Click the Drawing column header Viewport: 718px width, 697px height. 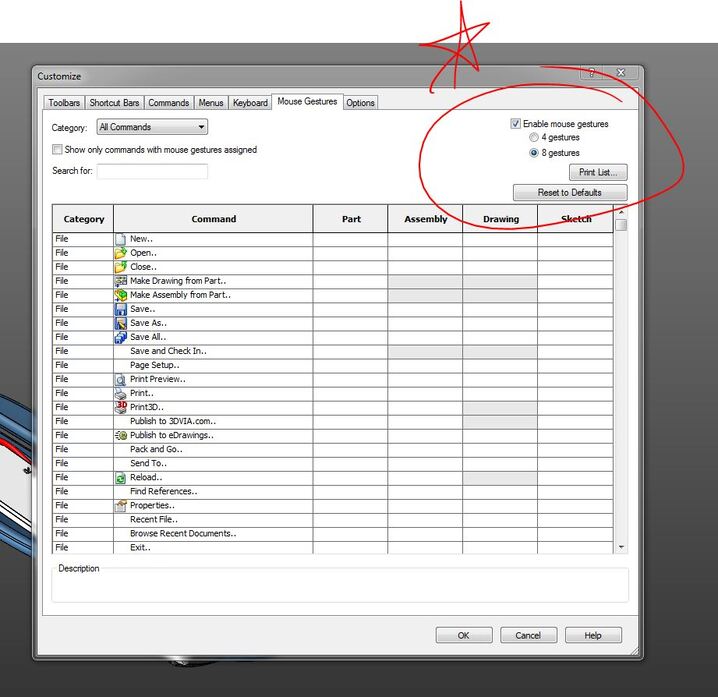[500, 219]
